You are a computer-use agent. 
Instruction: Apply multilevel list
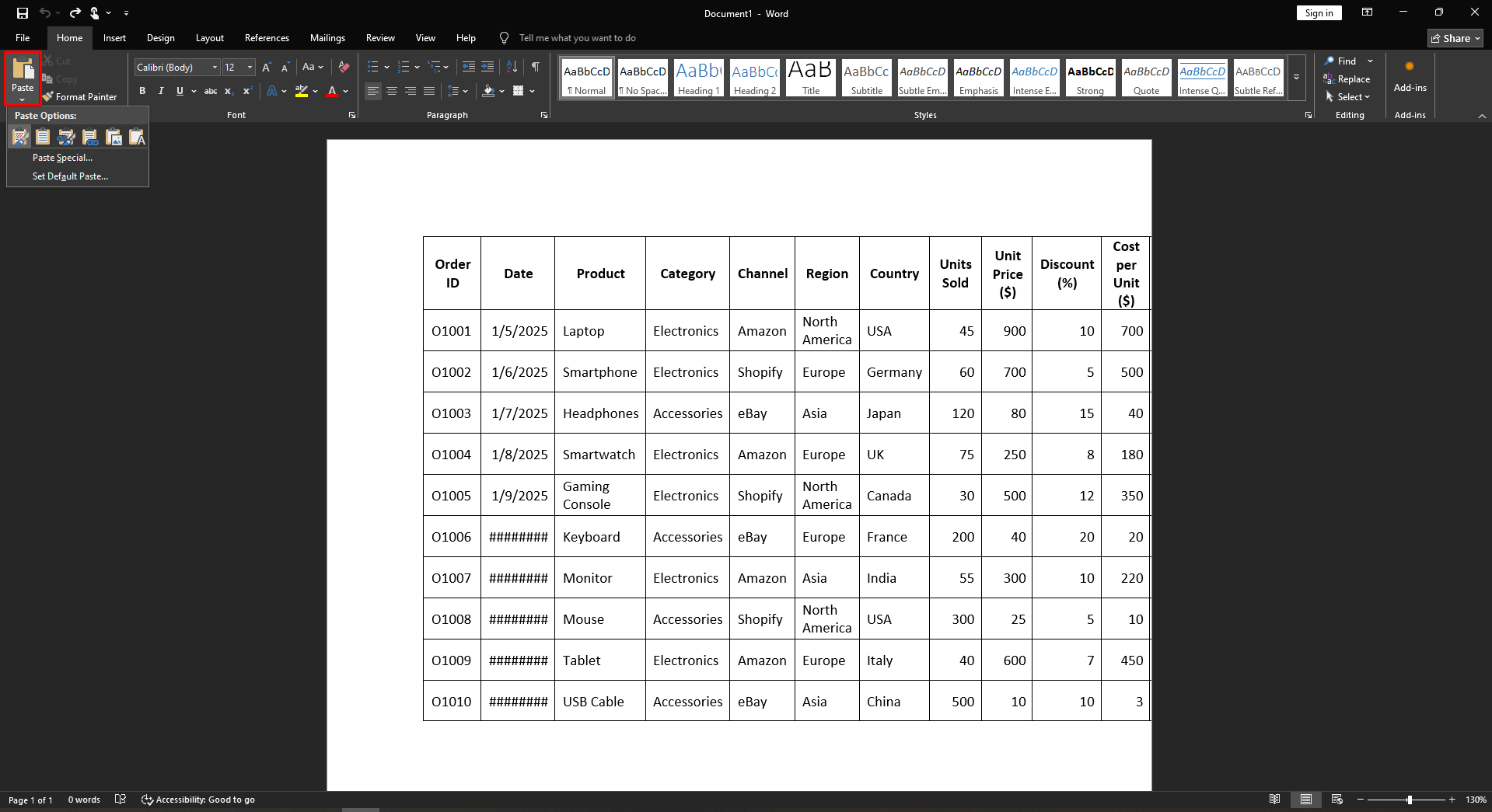click(x=435, y=67)
